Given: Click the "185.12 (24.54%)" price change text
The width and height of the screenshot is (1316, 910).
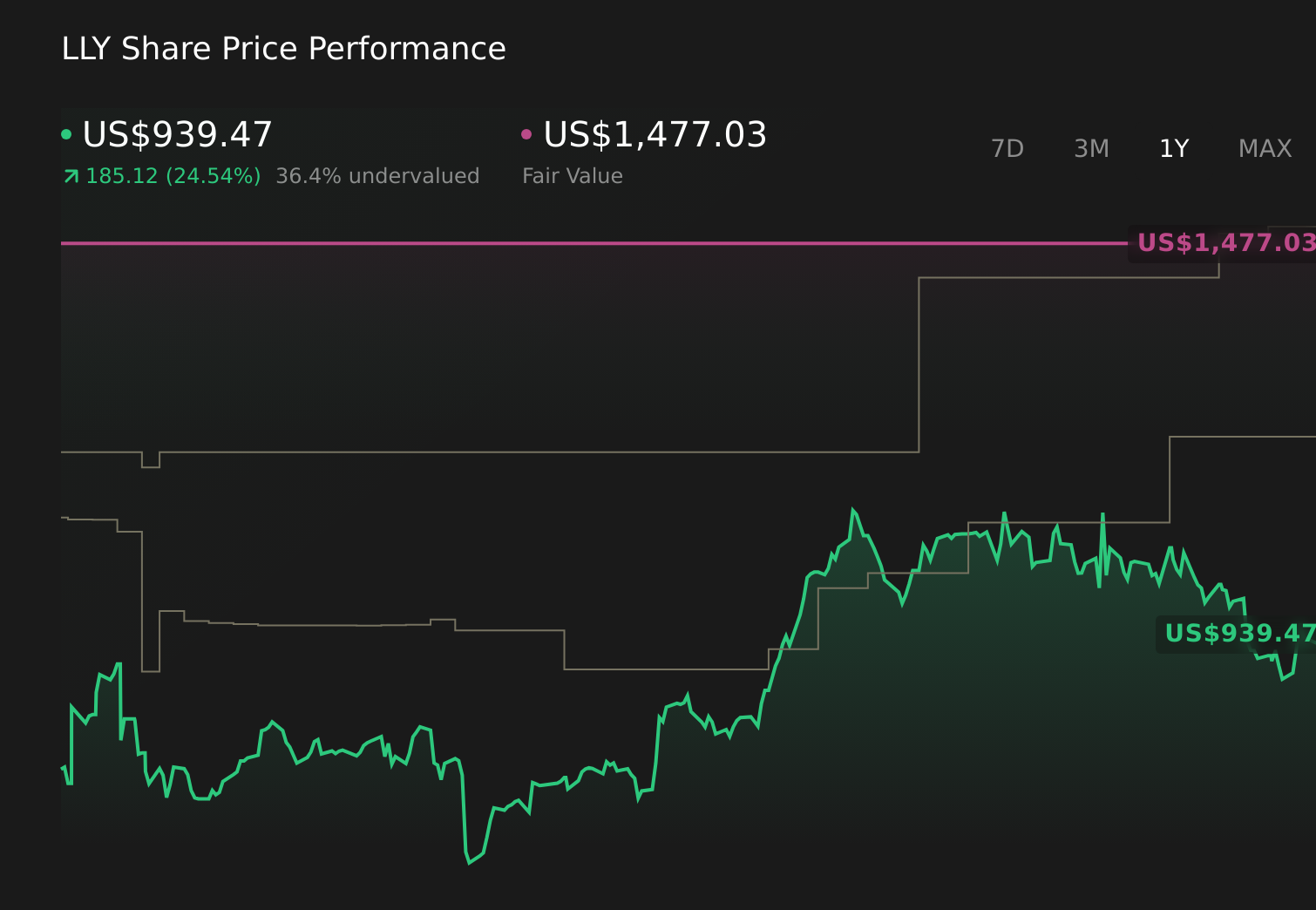Looking at the screenshot, I should [173, 176].
